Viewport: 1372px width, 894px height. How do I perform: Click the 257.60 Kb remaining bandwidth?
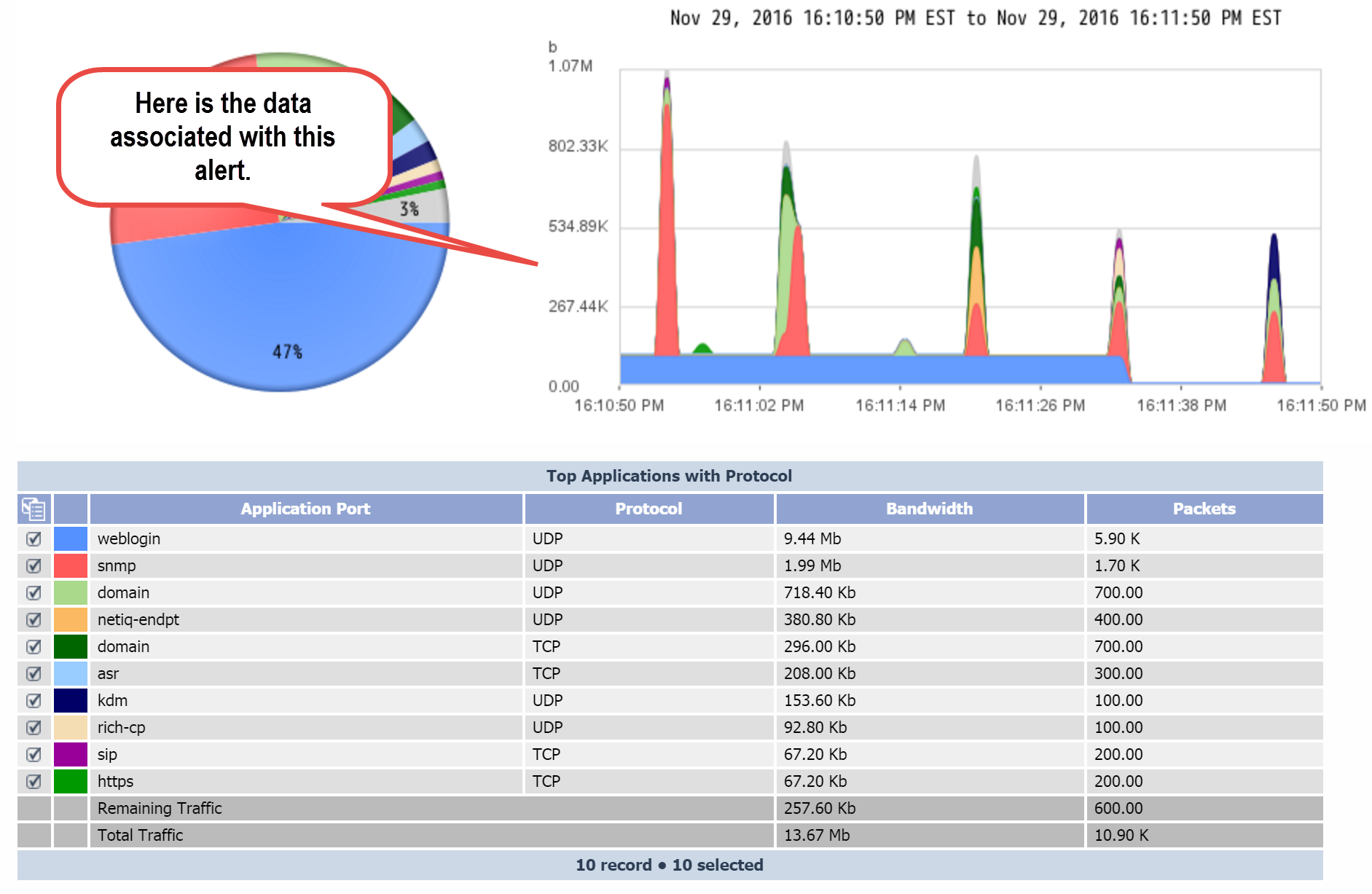tap(820, 808)
